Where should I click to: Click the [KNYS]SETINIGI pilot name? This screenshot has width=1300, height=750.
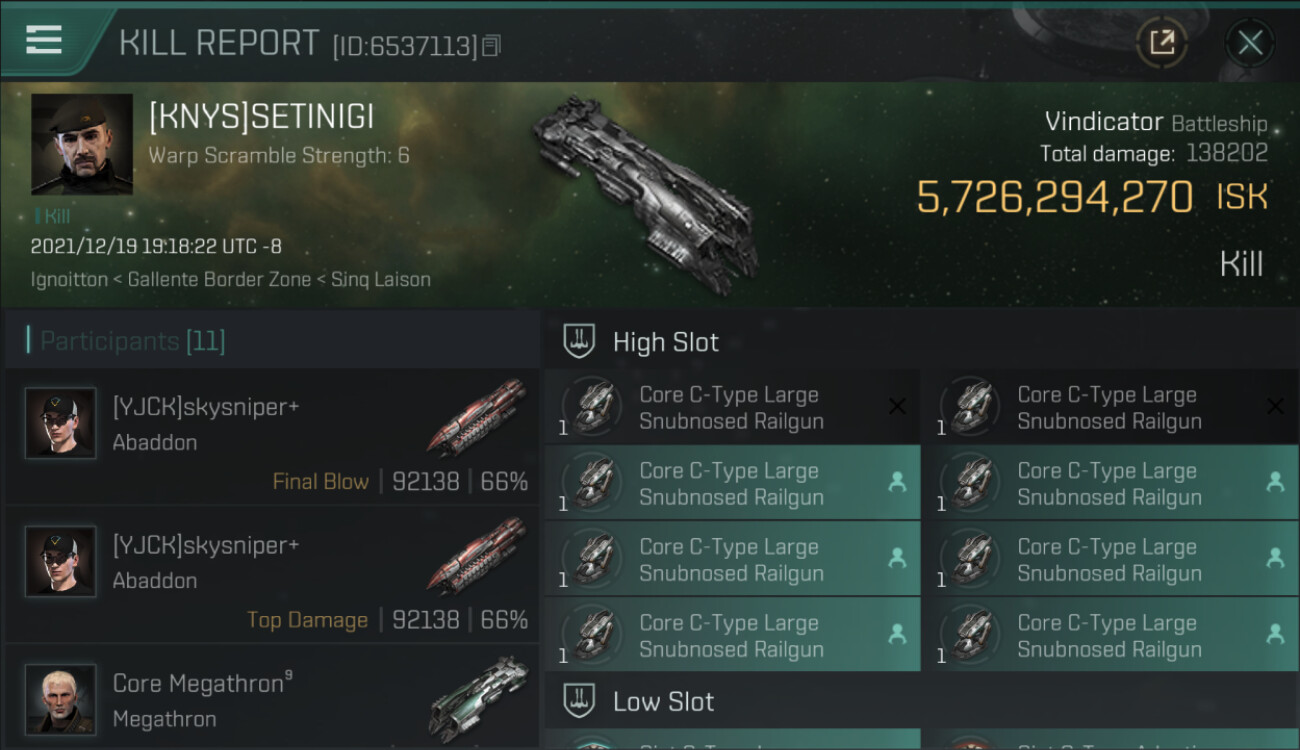coord(261,118)
